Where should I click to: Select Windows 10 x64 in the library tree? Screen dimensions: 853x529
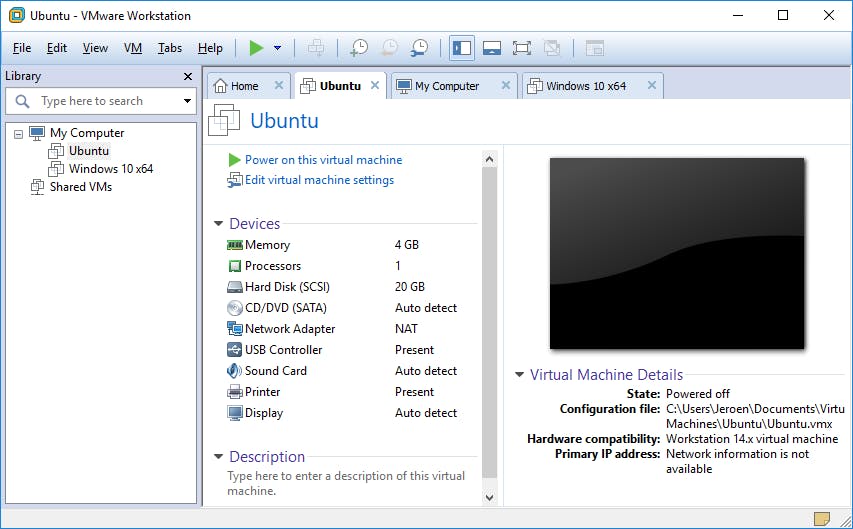110,169
